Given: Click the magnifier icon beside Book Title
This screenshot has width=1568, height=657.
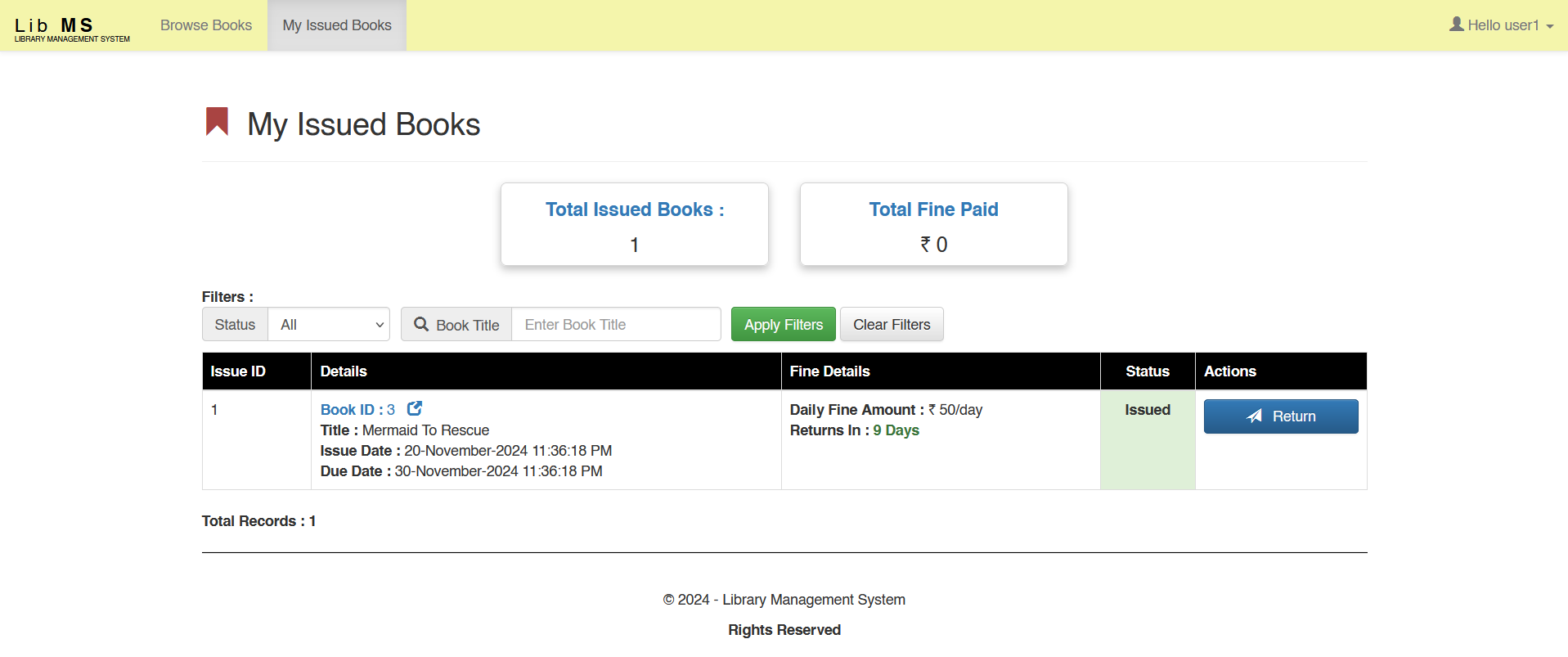Looking at the screenshot, I should tap(421, 325).
